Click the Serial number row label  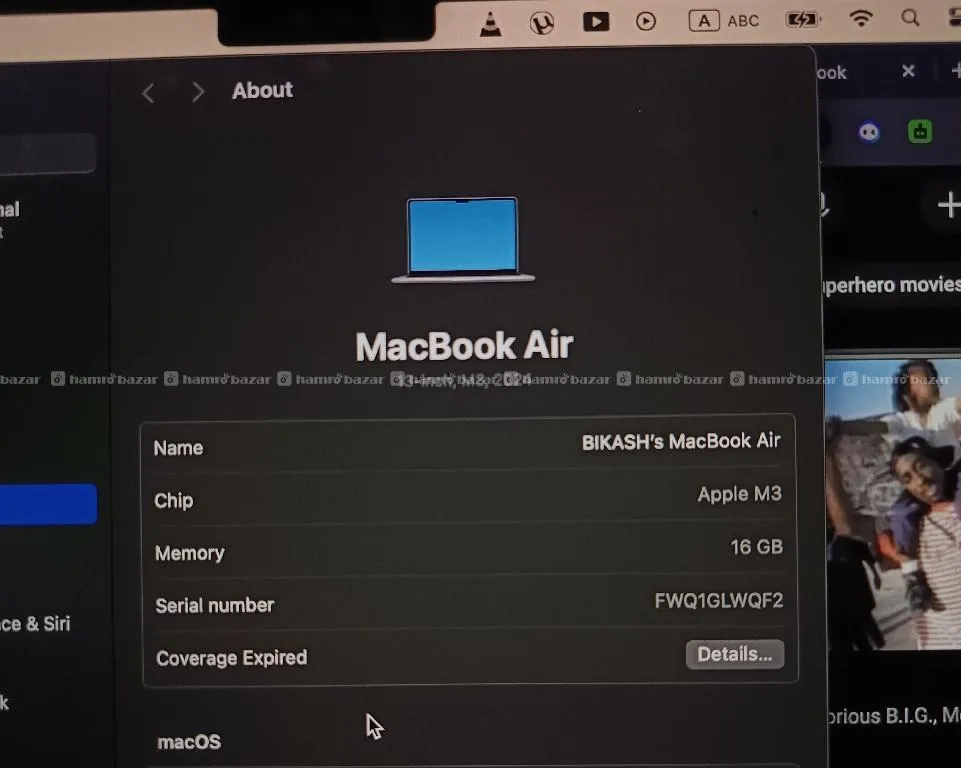coord(215,606)
